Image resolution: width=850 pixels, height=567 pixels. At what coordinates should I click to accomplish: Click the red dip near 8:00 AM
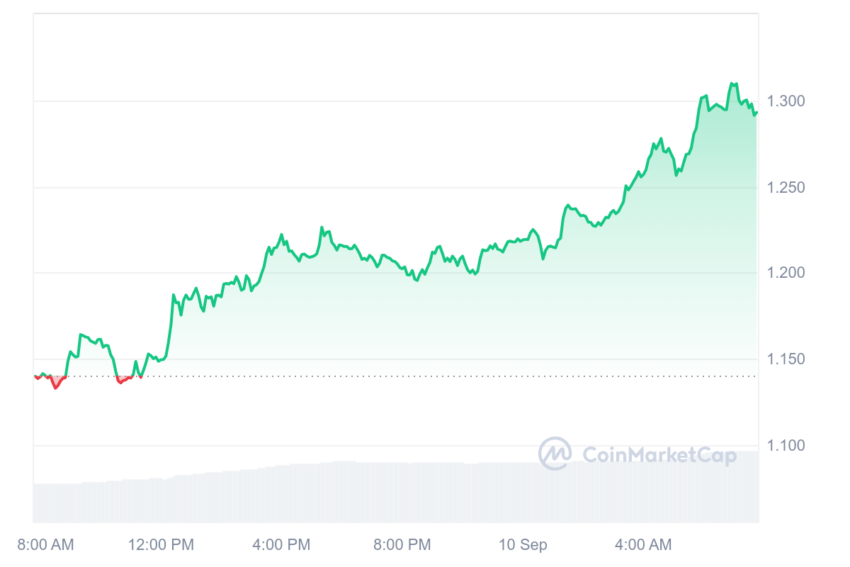point(55,383)
